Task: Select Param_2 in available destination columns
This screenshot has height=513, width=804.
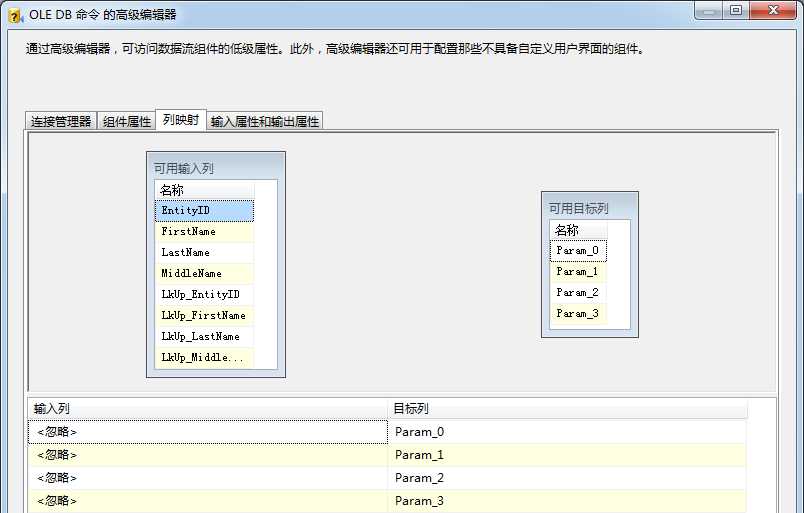Action: pos(578,292)
